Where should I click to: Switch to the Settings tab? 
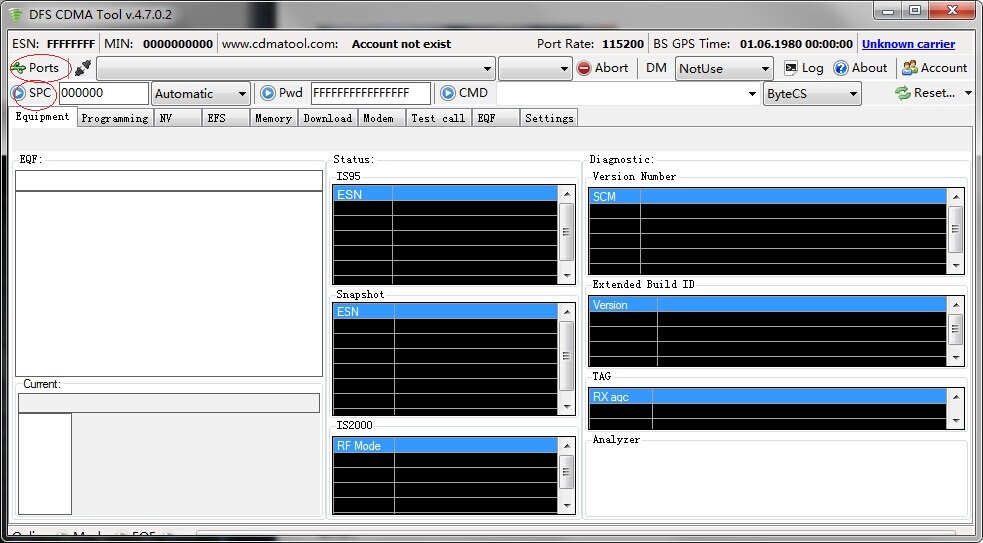(x=549, y=118)
